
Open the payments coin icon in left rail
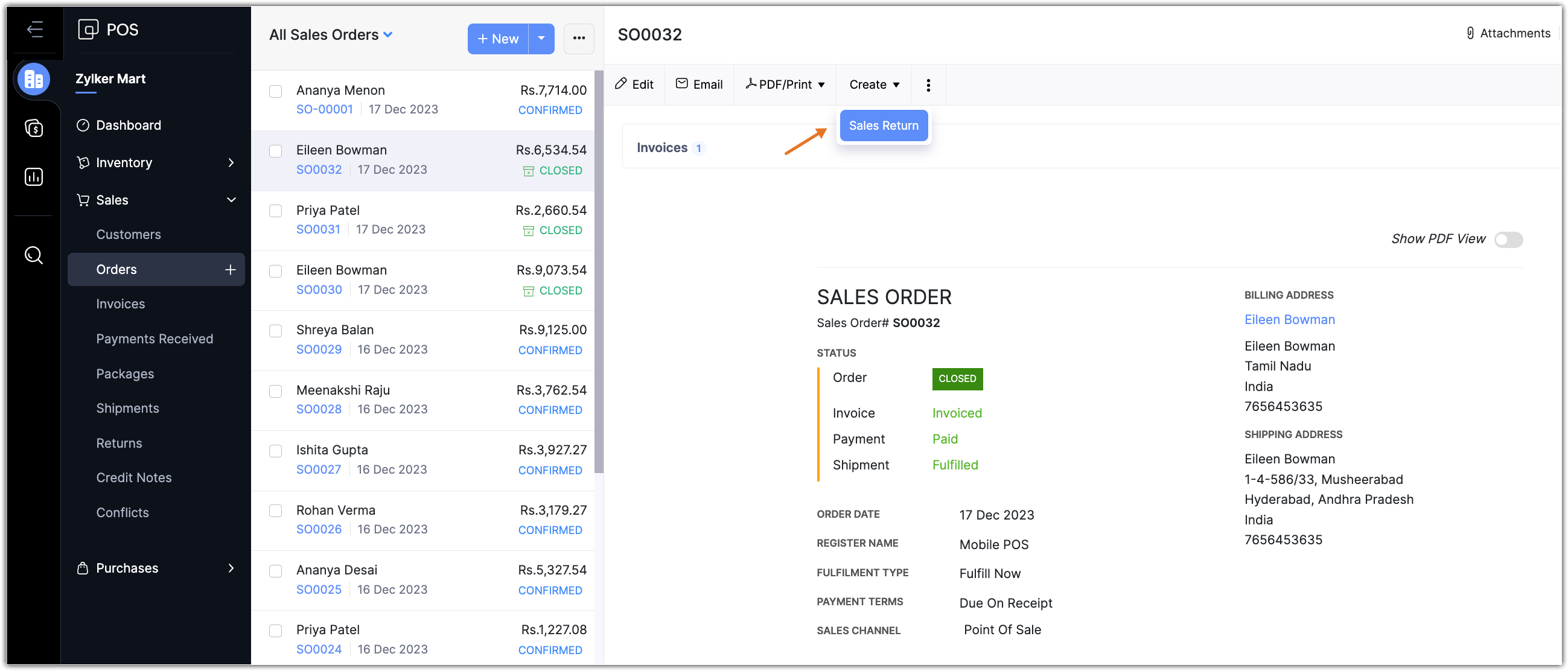[33, 129]
